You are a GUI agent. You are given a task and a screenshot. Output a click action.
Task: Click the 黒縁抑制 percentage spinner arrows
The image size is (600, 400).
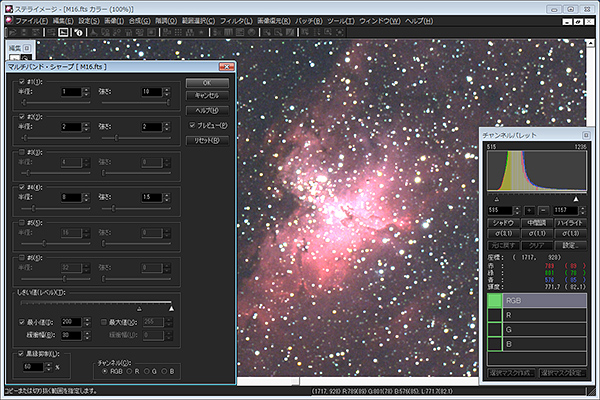coord(49,367)
